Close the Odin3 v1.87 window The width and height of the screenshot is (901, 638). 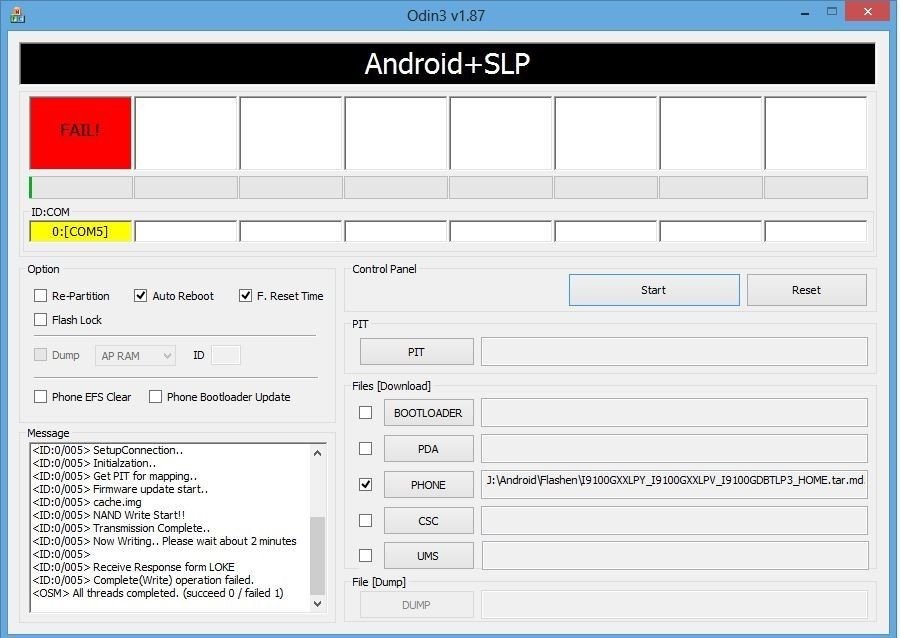point(868,11)
